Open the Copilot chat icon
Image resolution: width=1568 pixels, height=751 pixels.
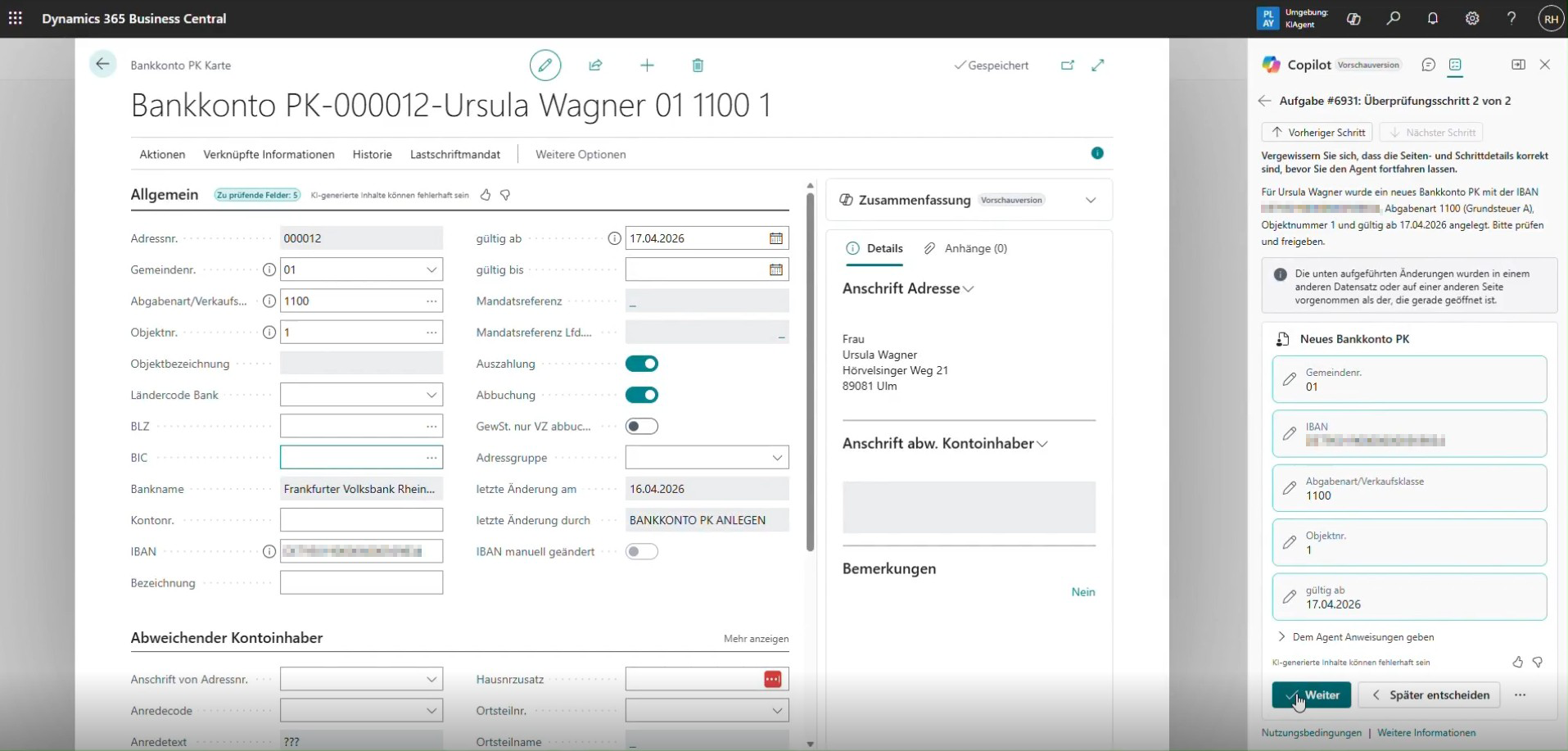tap(1429, 65)
